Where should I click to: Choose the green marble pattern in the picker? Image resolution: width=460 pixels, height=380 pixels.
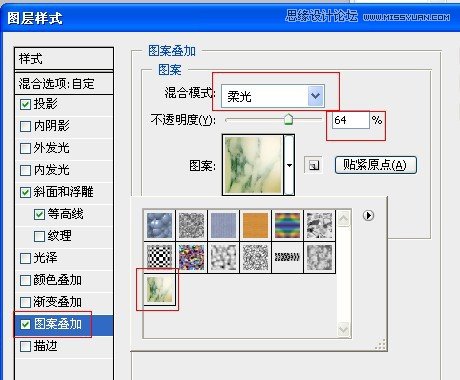pyautogui.click(x=159, y=289)
